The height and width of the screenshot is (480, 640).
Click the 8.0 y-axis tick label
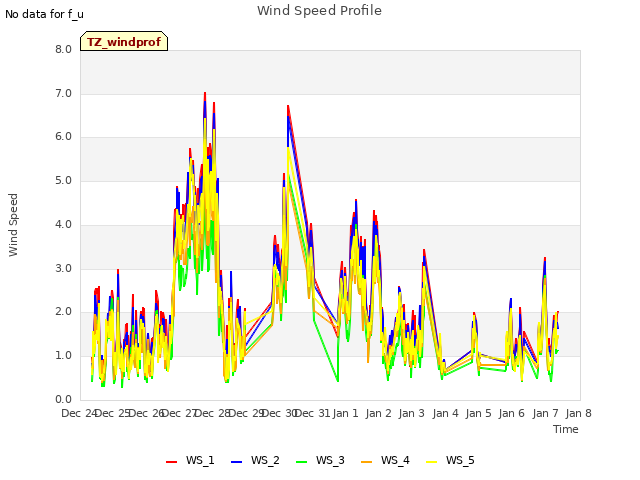pos(63,49)
